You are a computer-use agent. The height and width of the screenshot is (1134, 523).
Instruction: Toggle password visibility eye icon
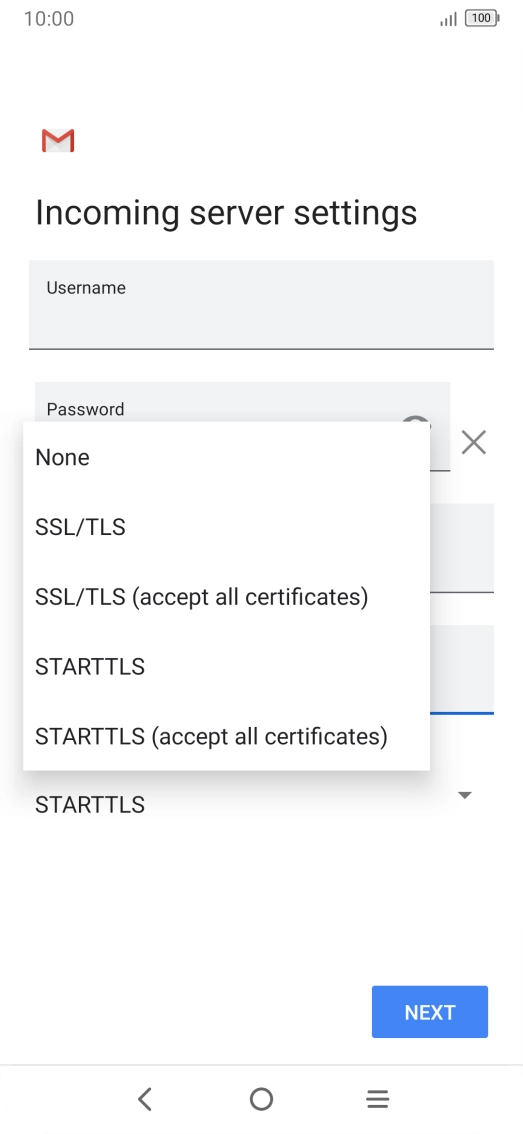pyautogui.click(x=417, y=421)
